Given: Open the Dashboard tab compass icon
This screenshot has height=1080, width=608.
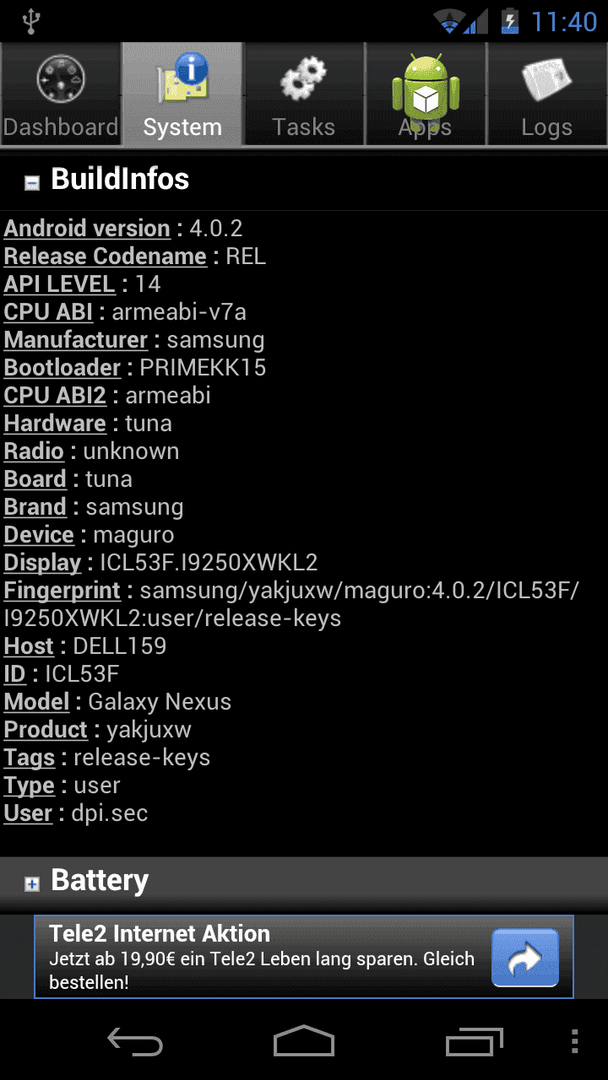Looking at the screenshot, I should click(61, 80).
